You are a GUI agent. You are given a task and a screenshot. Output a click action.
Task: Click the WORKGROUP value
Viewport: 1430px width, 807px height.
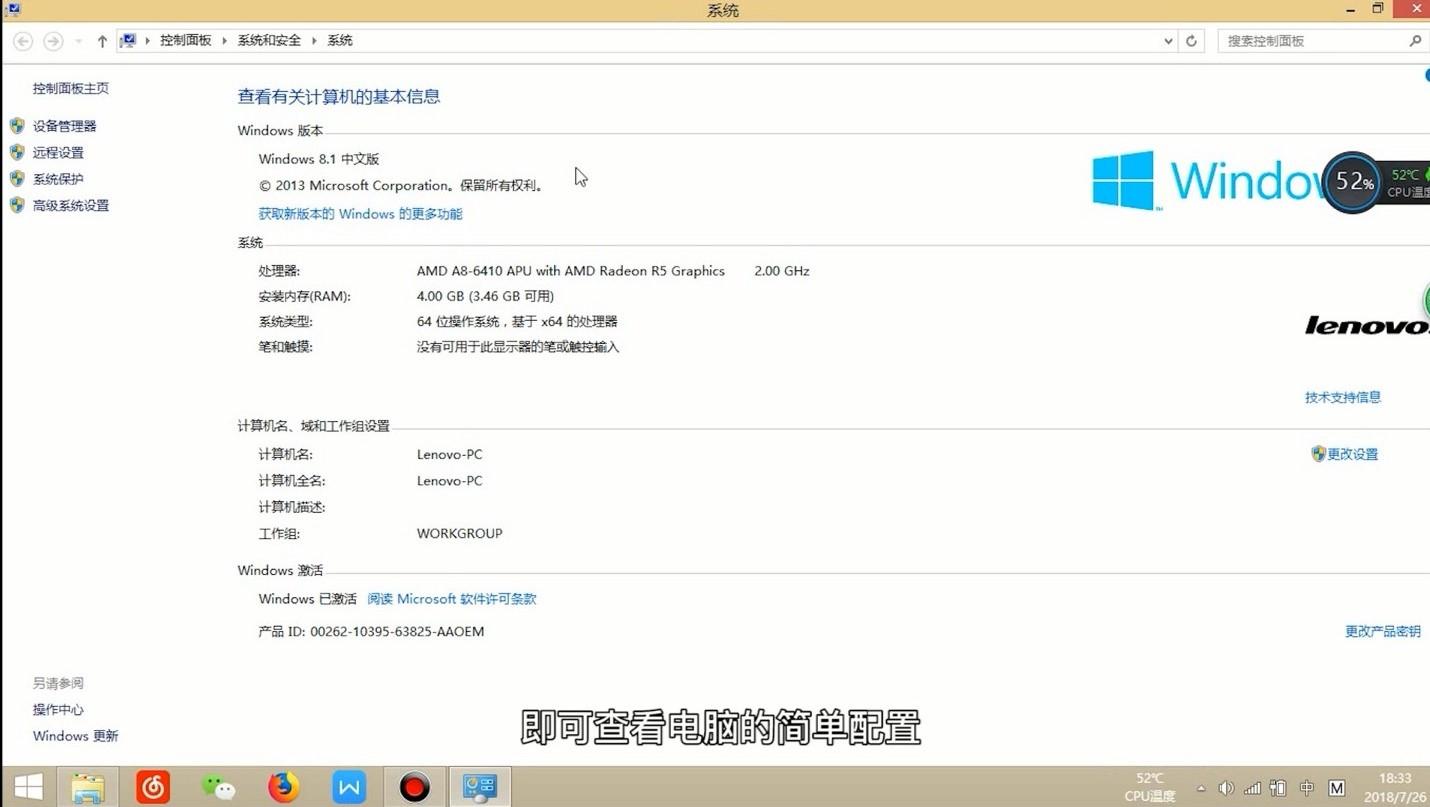tap(459, 534)
